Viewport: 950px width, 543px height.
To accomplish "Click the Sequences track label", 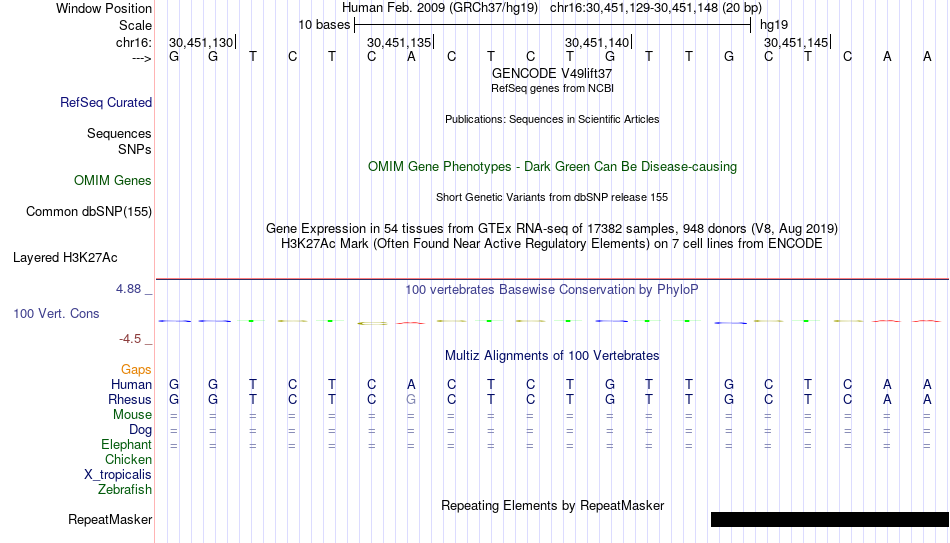I will point(119,133).
